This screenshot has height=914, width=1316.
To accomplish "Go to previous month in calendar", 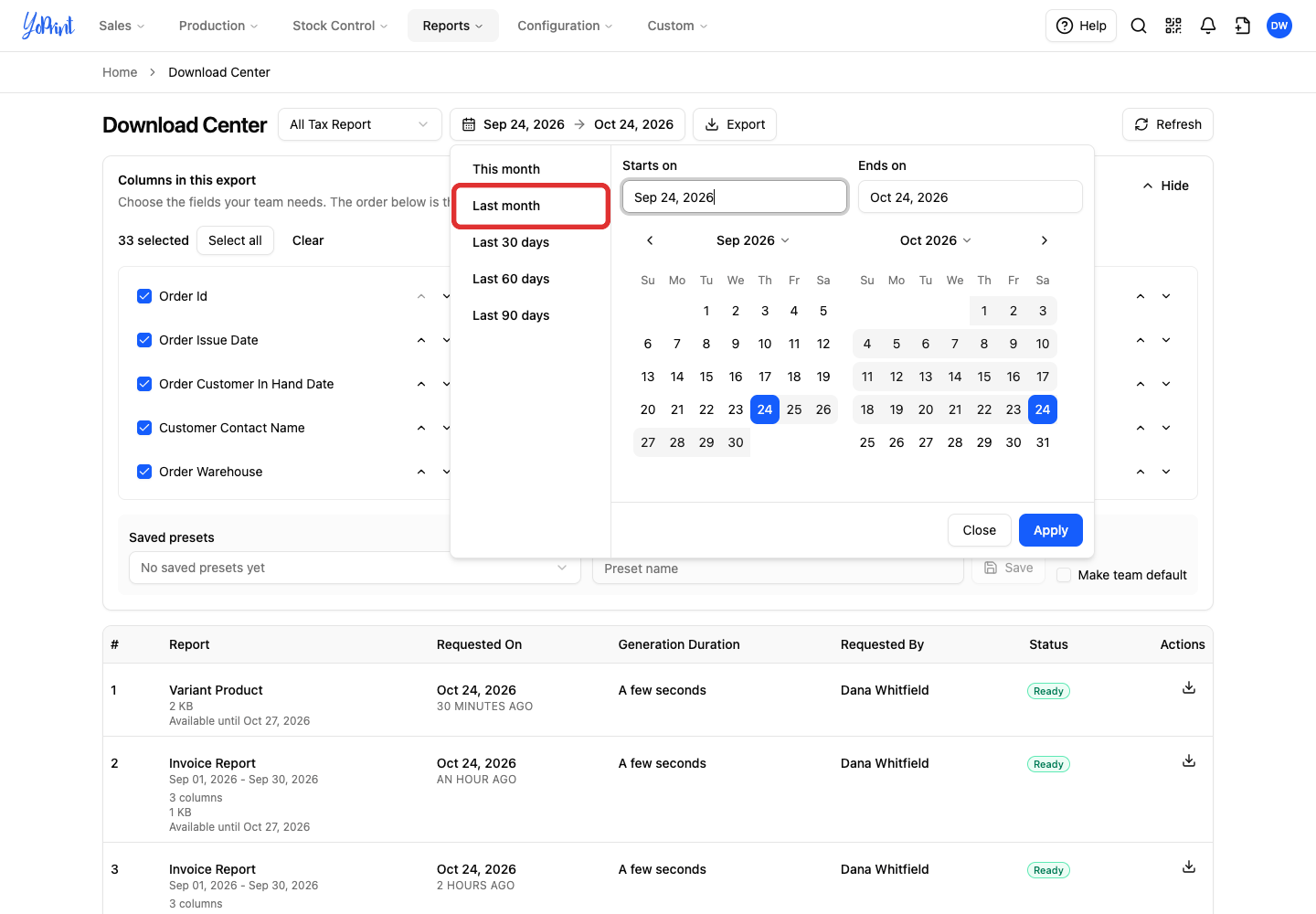I will [650, 240].
